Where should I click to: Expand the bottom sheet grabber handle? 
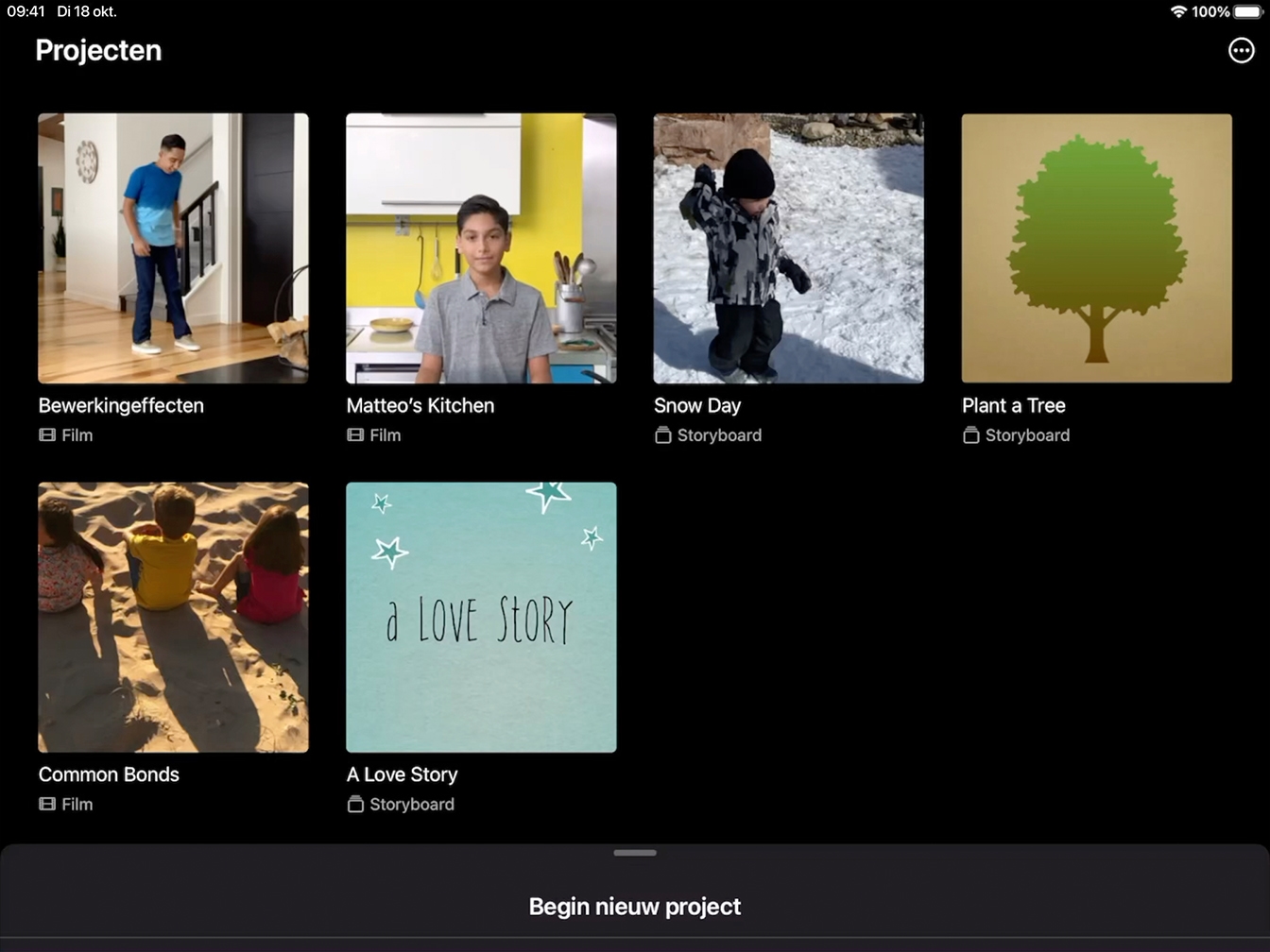(x=635, y=853)
